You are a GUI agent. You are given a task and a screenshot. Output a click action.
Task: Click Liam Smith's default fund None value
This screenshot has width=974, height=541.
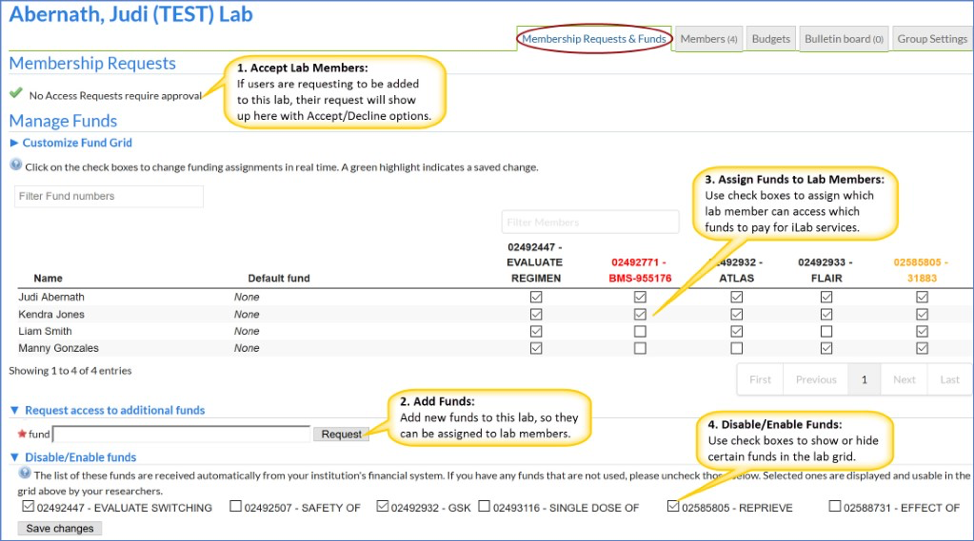point(247,332)
